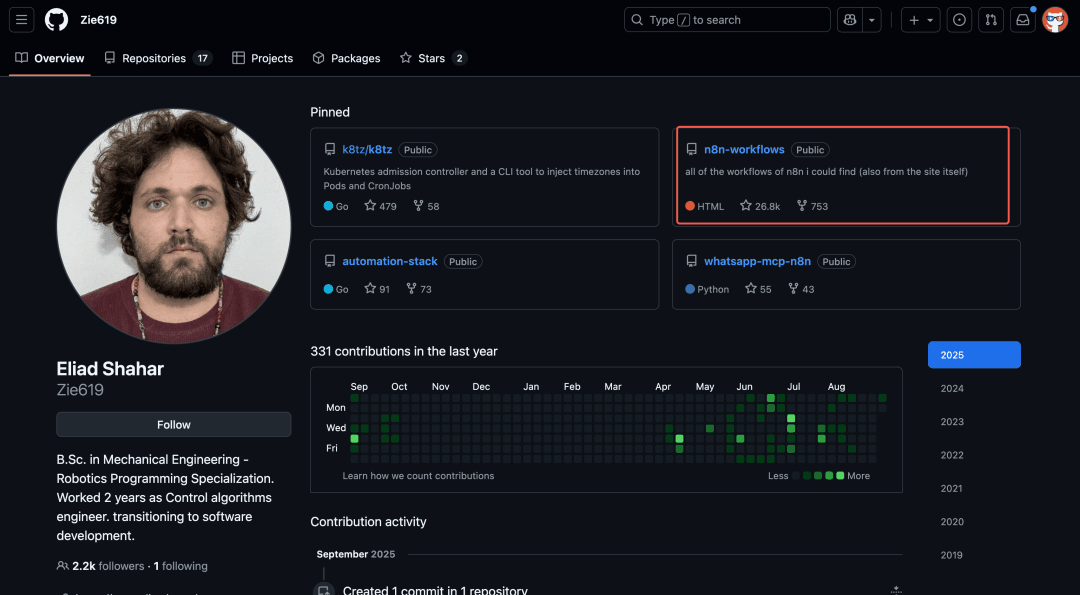Click the stargazers count 26.8k on n8n-workflows
Screen dimensions: 1080x595
[x=760, y=206]
